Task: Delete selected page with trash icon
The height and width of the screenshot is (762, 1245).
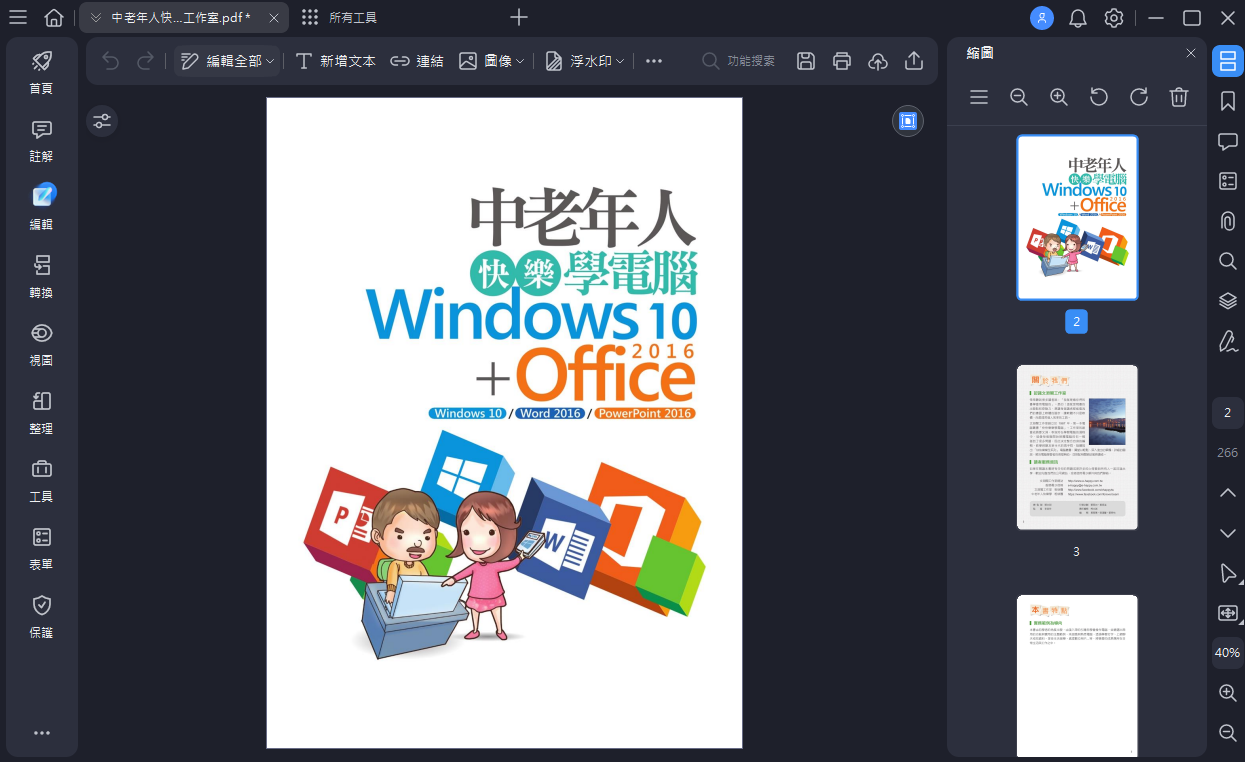Action: coord(1178,97)
